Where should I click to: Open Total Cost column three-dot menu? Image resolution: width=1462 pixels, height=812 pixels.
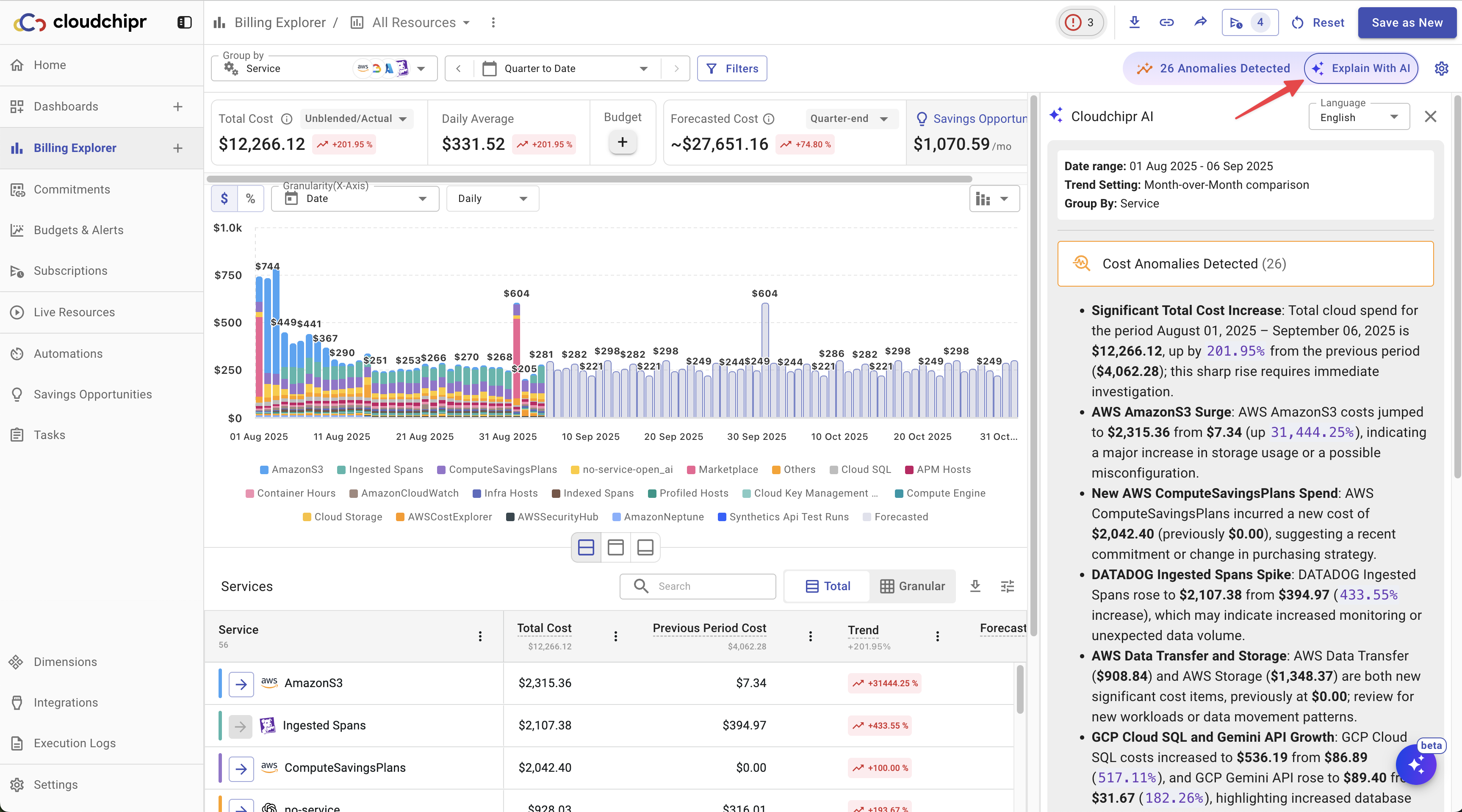(x=616, y=636)
